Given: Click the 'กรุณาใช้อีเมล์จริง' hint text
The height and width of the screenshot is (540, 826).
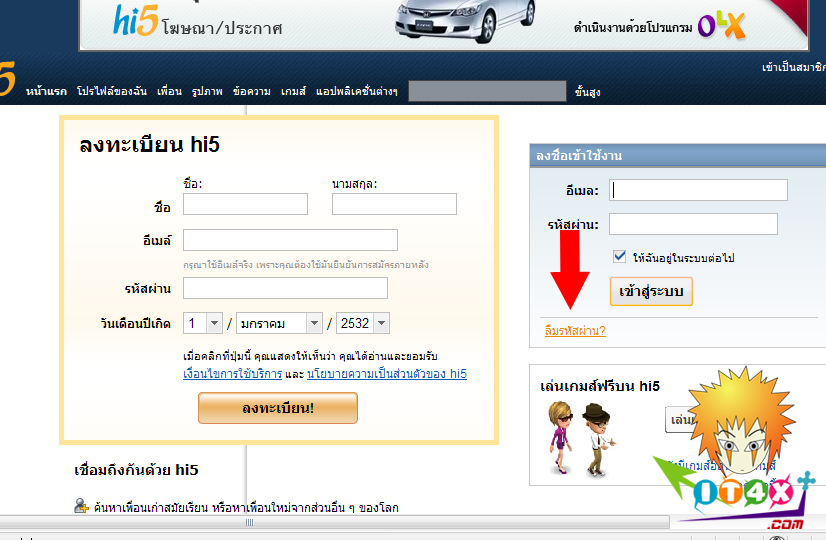Looking at the screenshot, I should pos(306,264).
